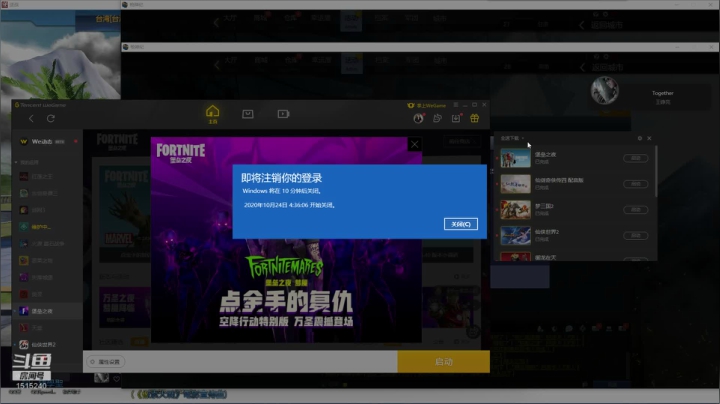The height and width of the screenshot is (404, 720).
Task: Launch 梦三国2 from download list
Action: [x=636, y=209]
